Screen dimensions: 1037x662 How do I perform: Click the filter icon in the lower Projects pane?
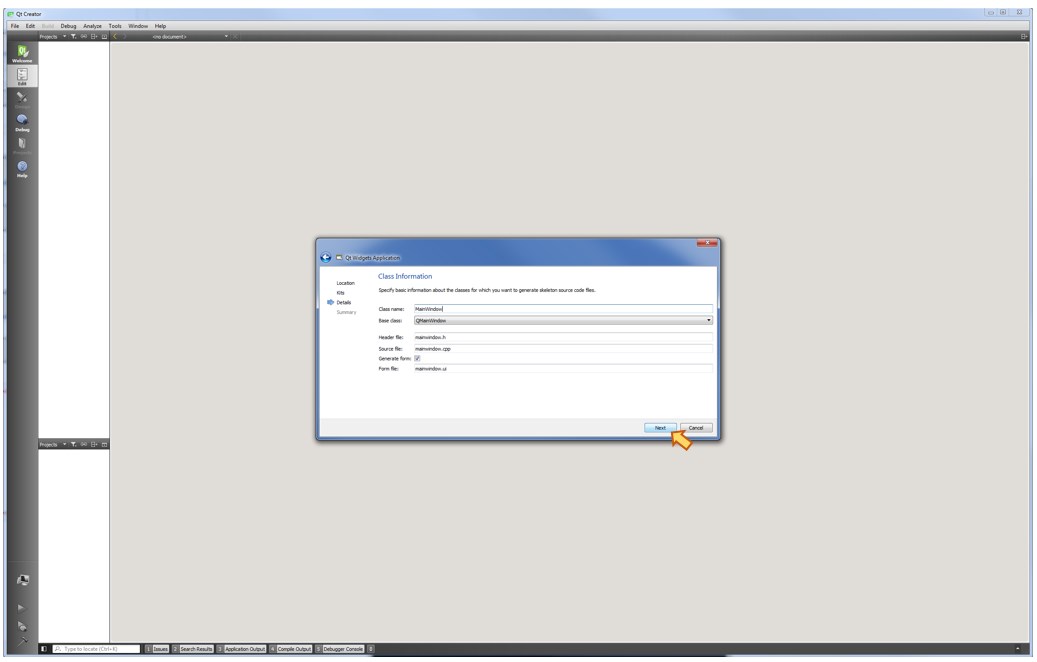[x=73, y=444]
